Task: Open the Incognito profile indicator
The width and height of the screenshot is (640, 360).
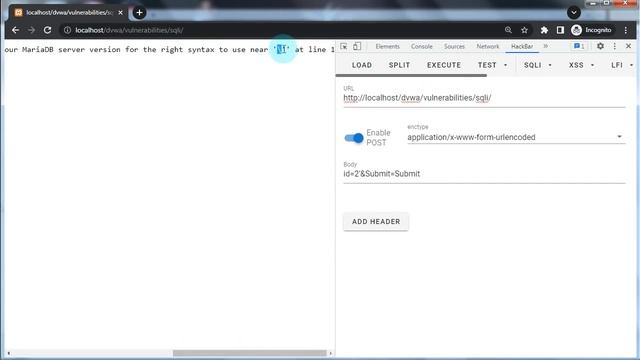Action: pyautogui.click(x=591, y=30)
